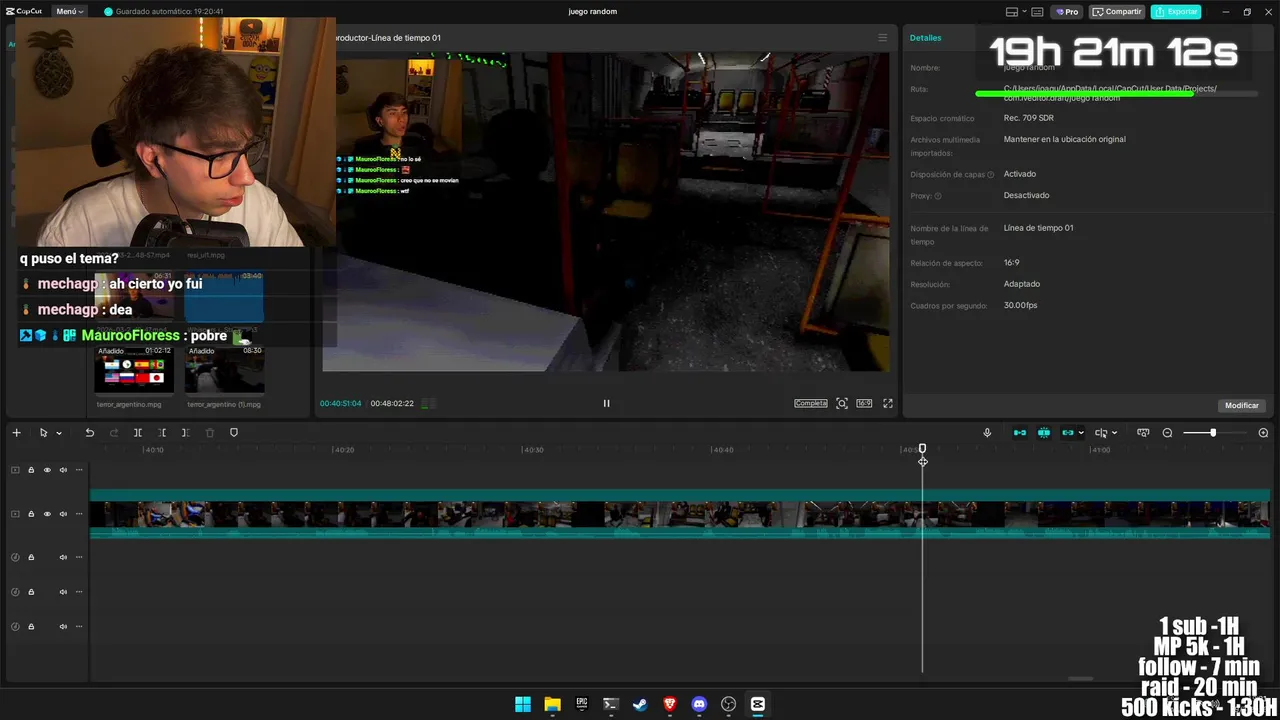Click the 00:40:51:04 current timecode

point(341,404)
